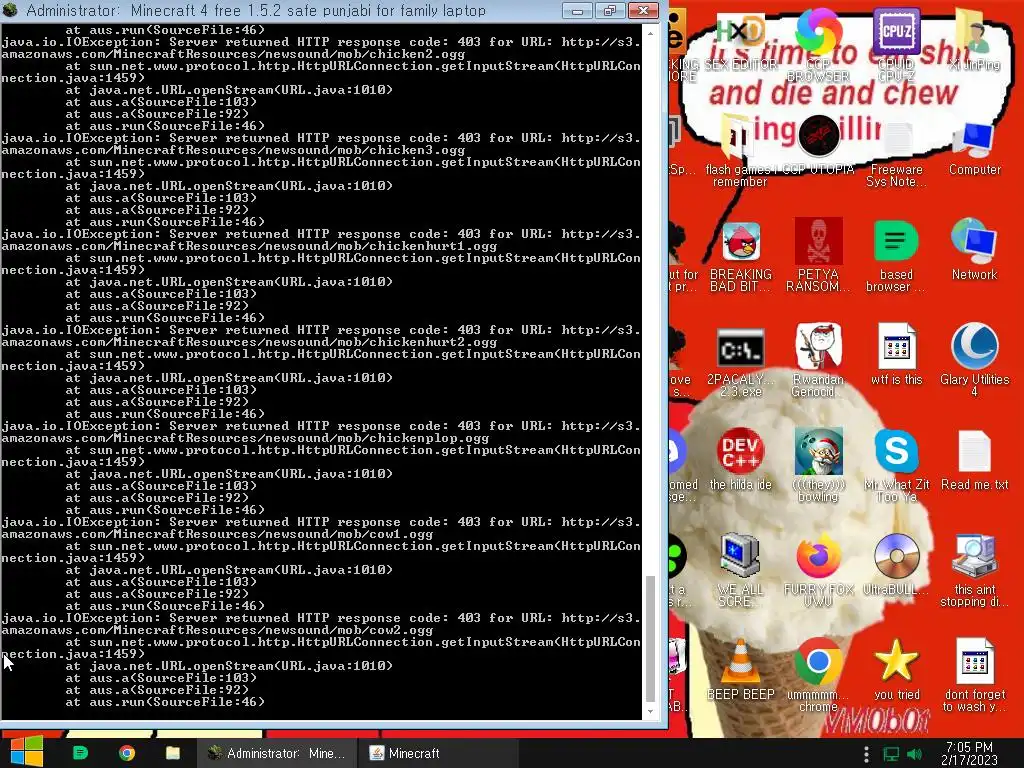This screenshot has height=768, width=1024.
Task: Open the Read me.txt file
Action: 974,452
